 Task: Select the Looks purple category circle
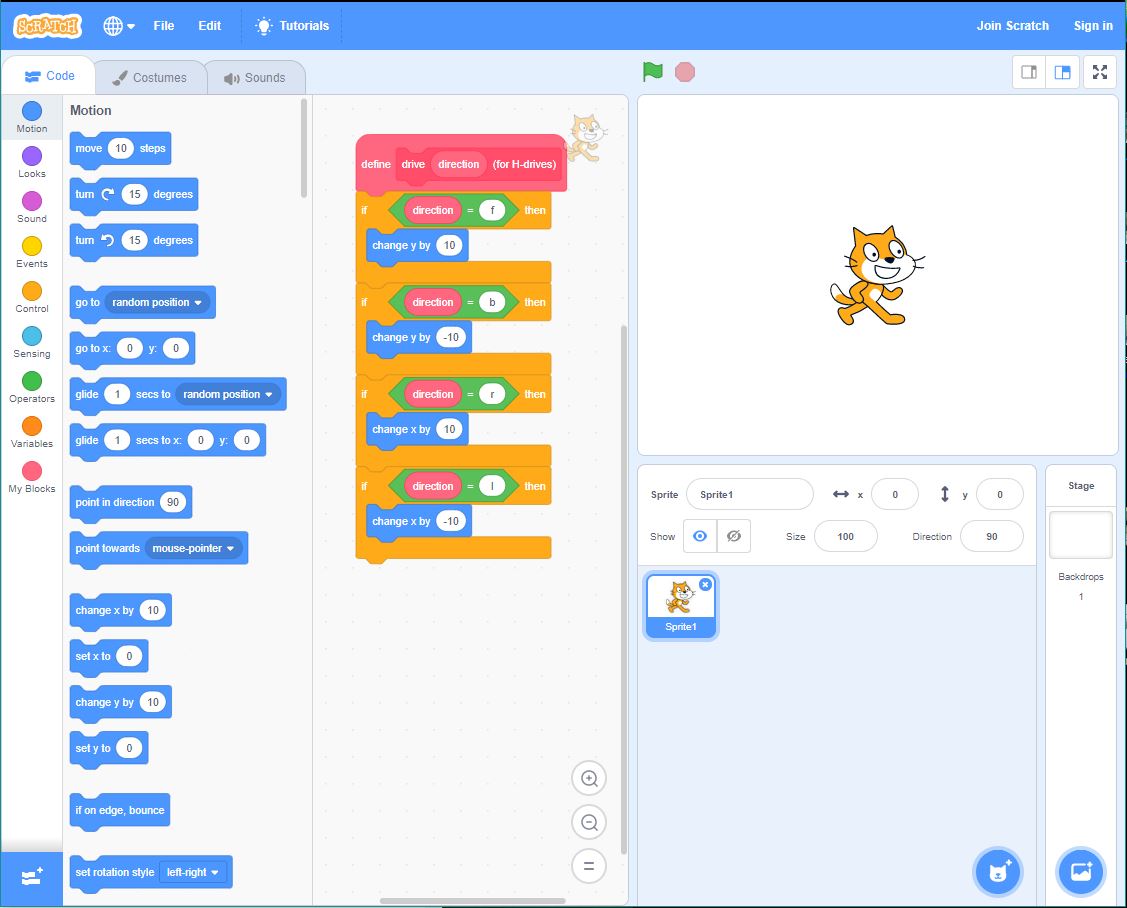[x=32, y=156]
